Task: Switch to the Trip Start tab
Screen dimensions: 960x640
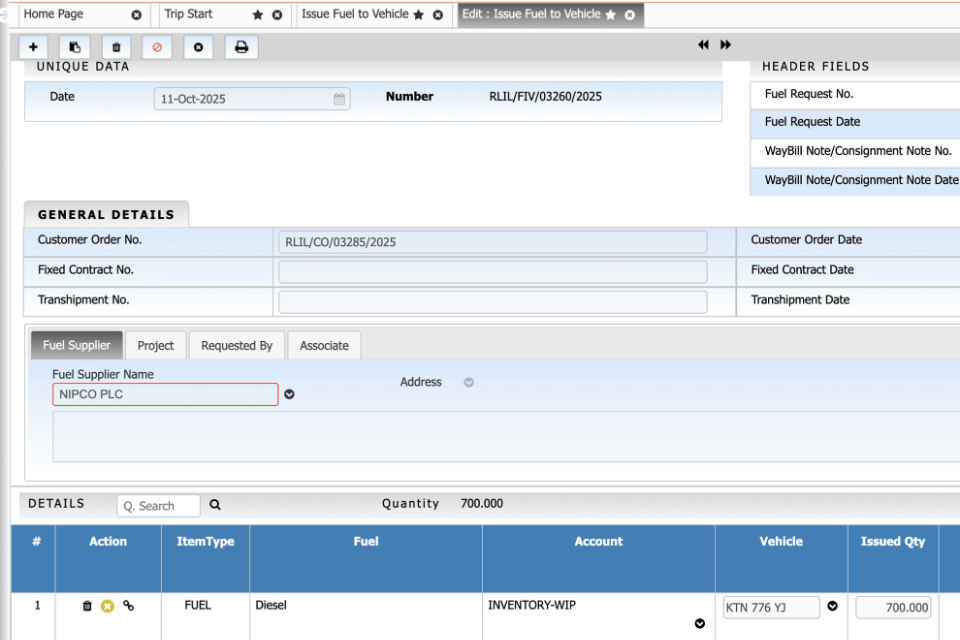Action: [188, 13]
